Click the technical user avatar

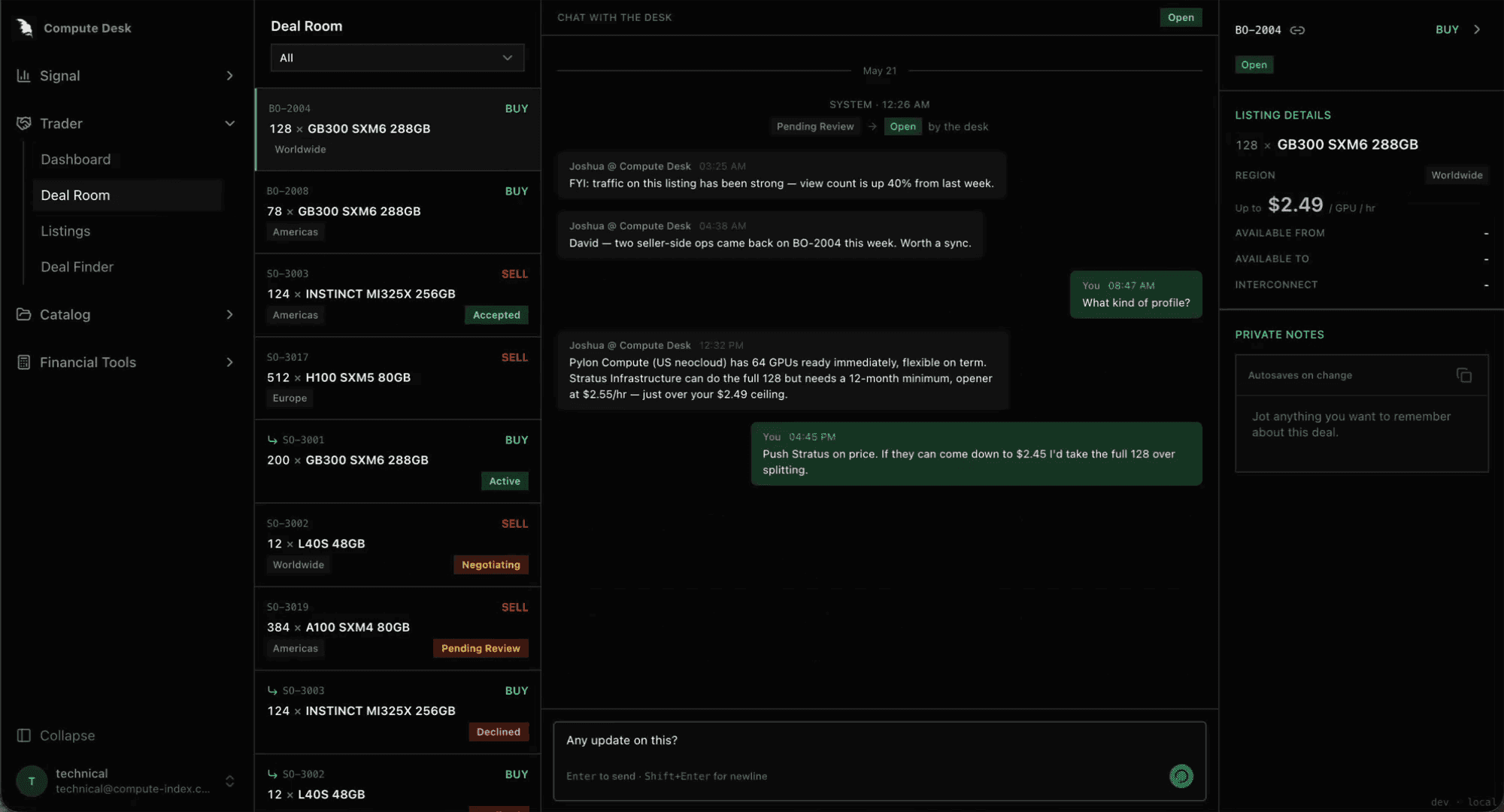32,781
